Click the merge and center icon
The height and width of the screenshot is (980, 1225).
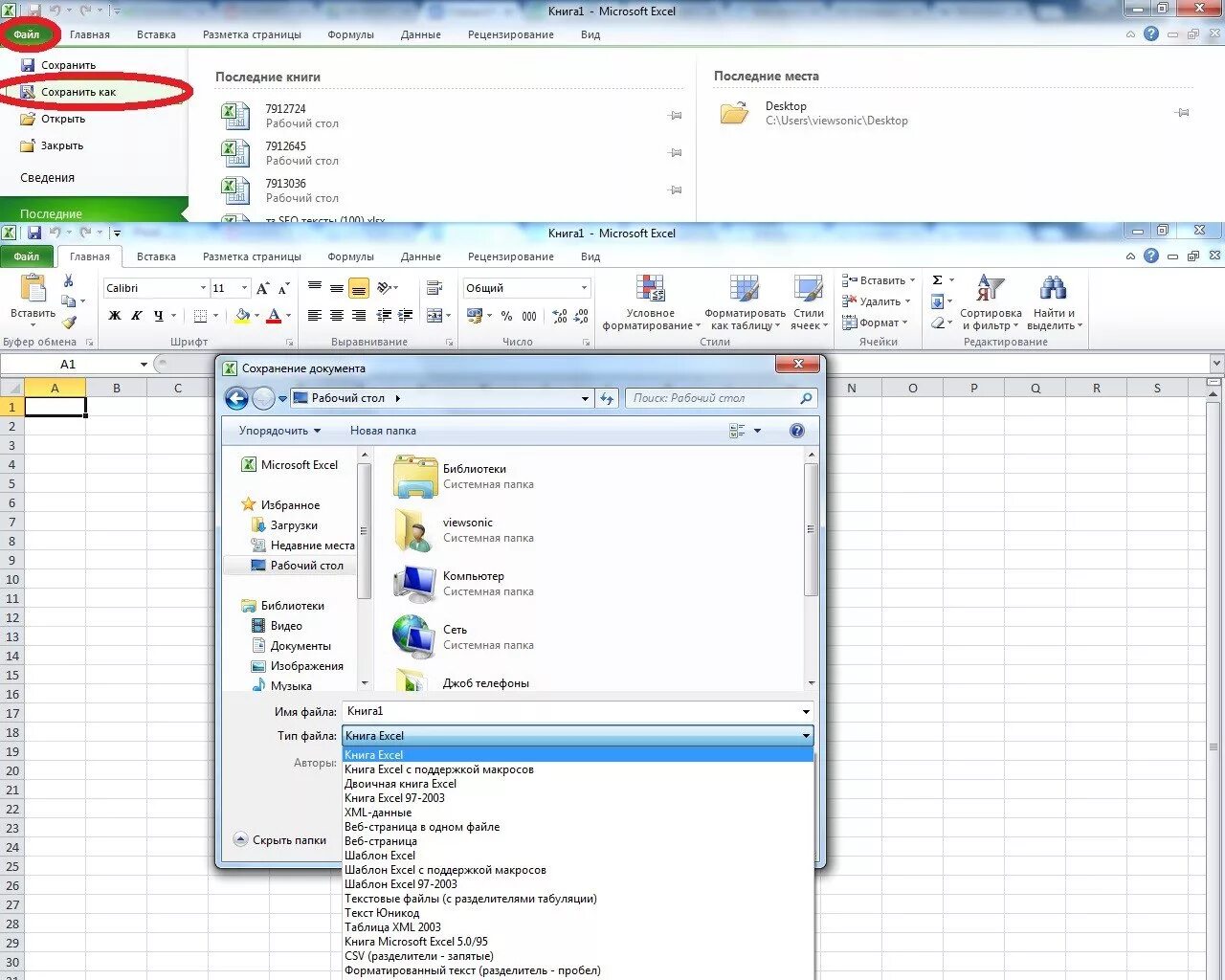coord(434,316)
